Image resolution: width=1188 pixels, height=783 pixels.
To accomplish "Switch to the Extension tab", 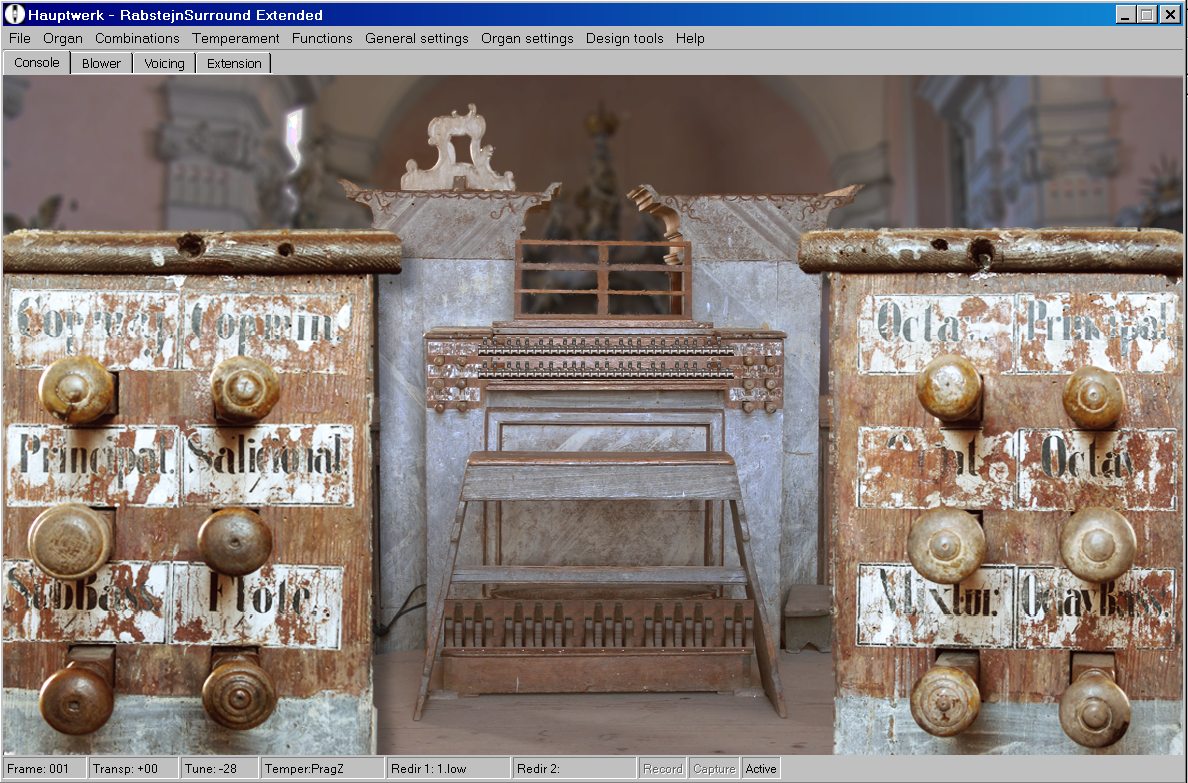I will click(234, 63).
